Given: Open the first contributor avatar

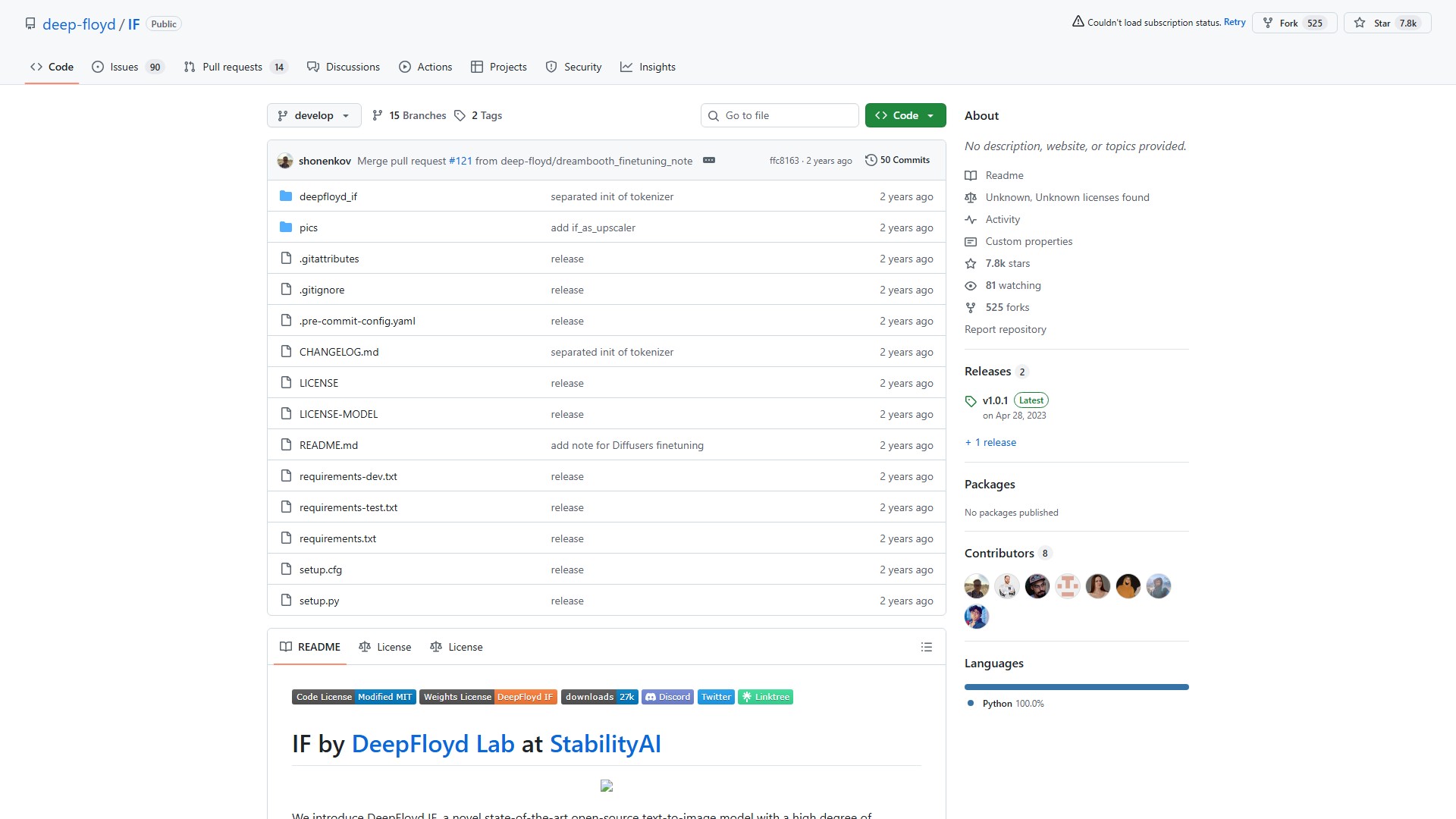Looking at the screenshot, I should (977, 585).
